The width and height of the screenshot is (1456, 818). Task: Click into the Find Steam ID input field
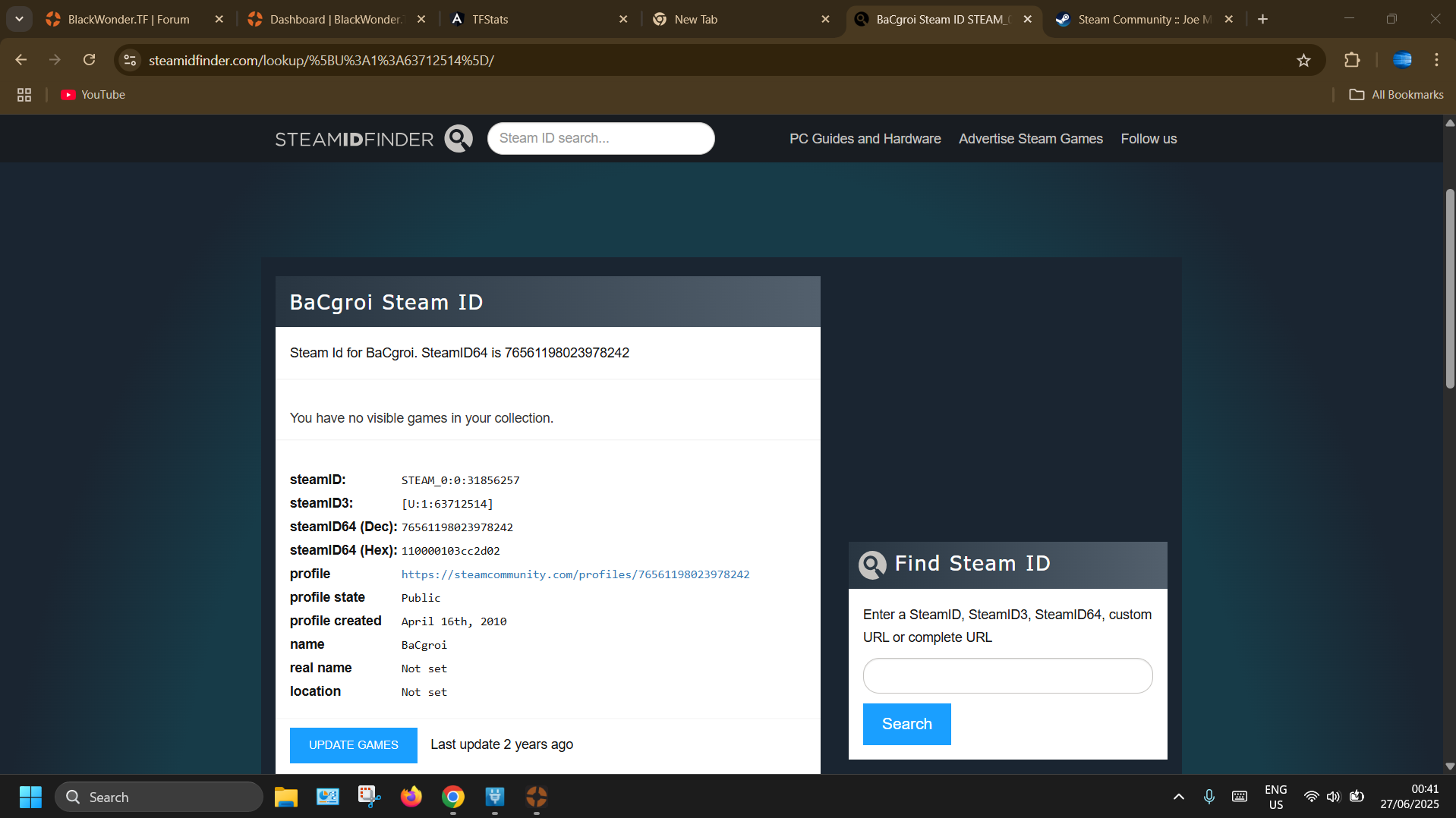(1007, 675)
